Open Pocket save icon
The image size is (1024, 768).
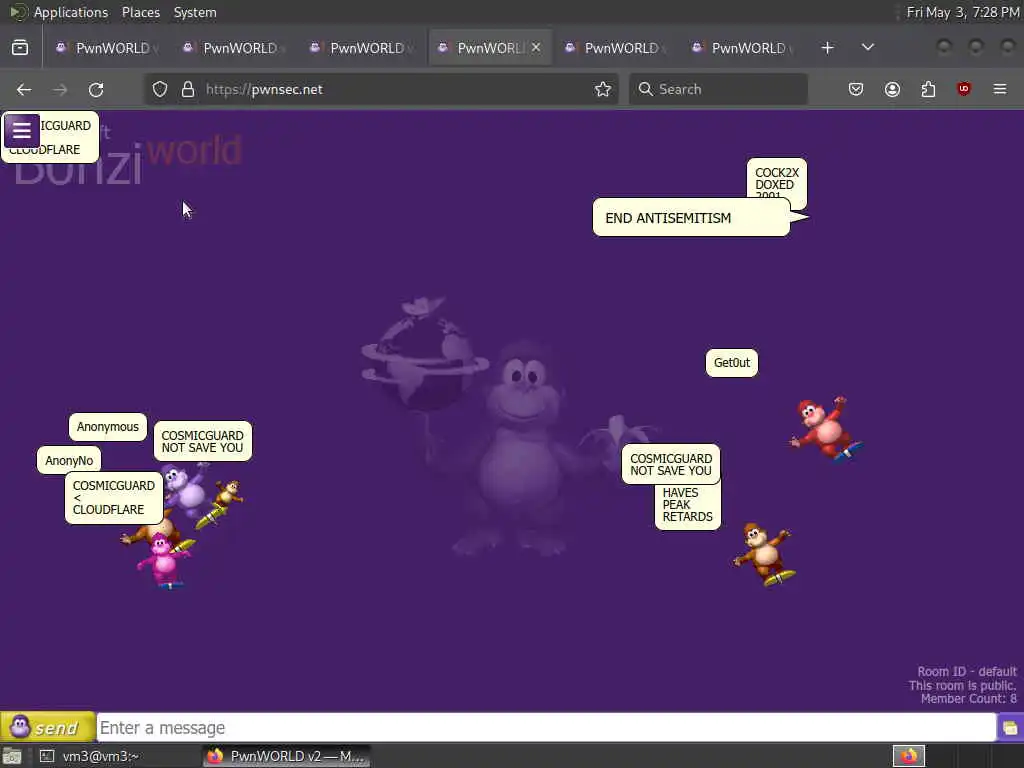(x=856, y=89)
